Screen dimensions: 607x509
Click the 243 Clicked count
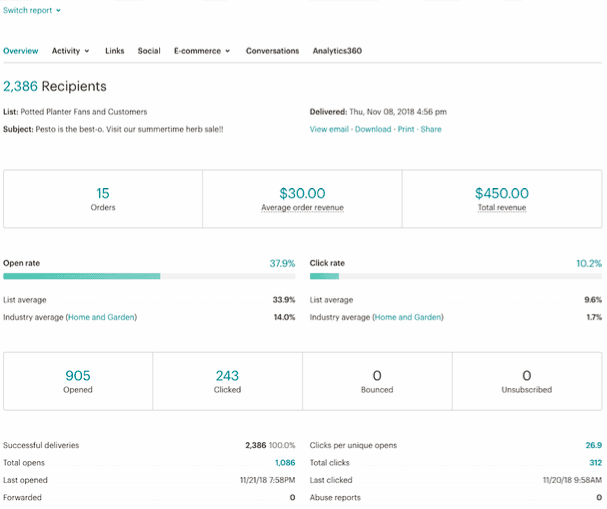point(227,375)
